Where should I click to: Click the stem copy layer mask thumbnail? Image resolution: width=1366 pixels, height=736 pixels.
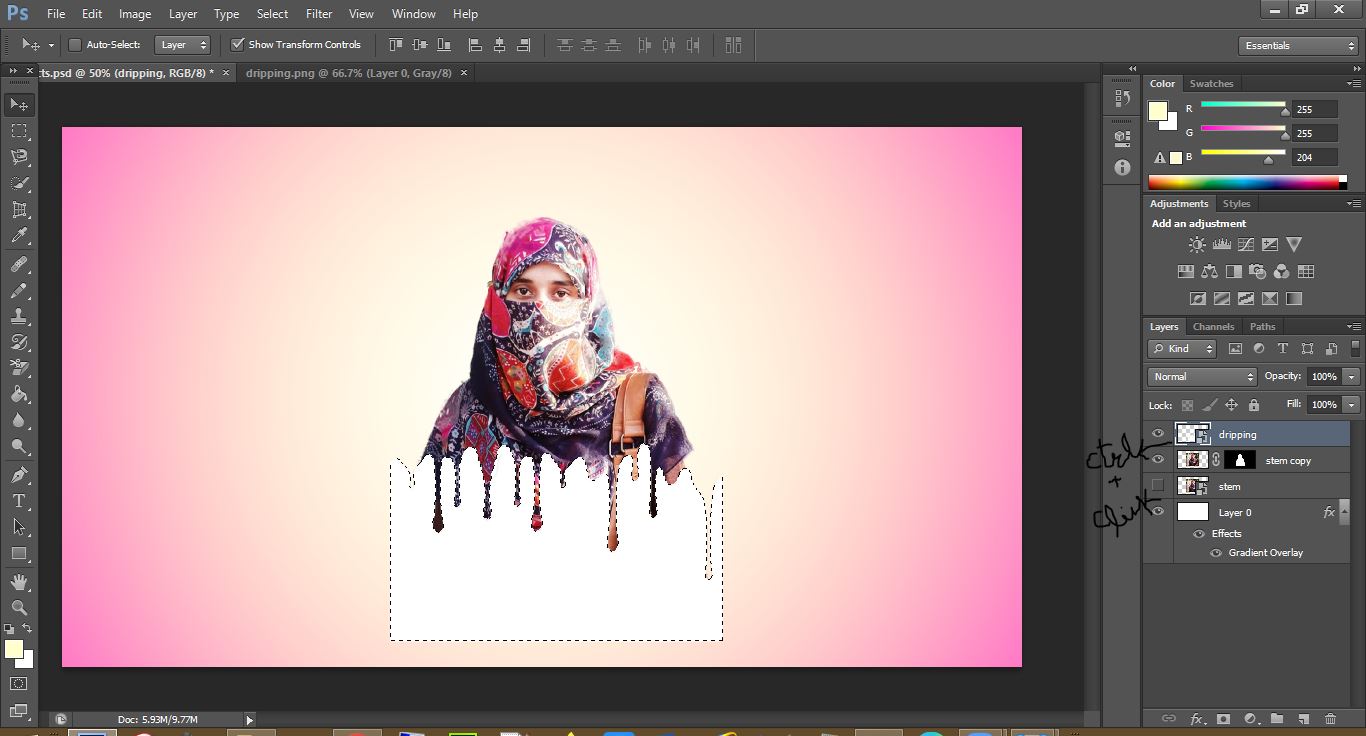(1240, 460)
